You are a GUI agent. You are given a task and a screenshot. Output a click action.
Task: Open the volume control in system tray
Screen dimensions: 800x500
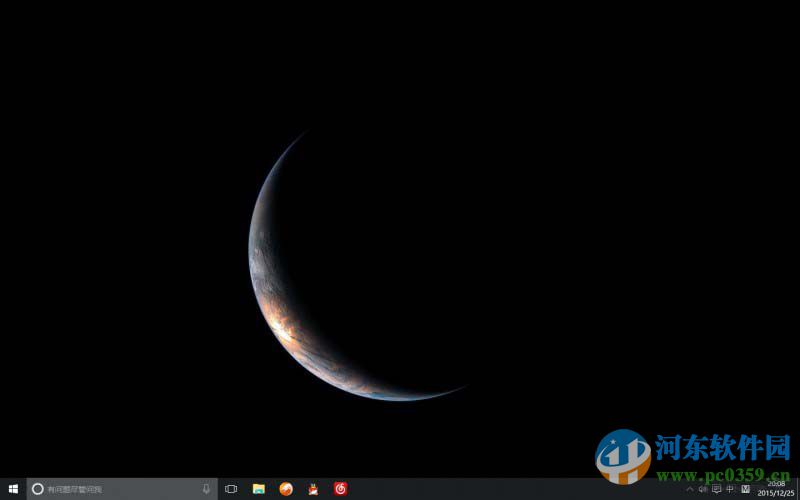(x=703, y=489)
